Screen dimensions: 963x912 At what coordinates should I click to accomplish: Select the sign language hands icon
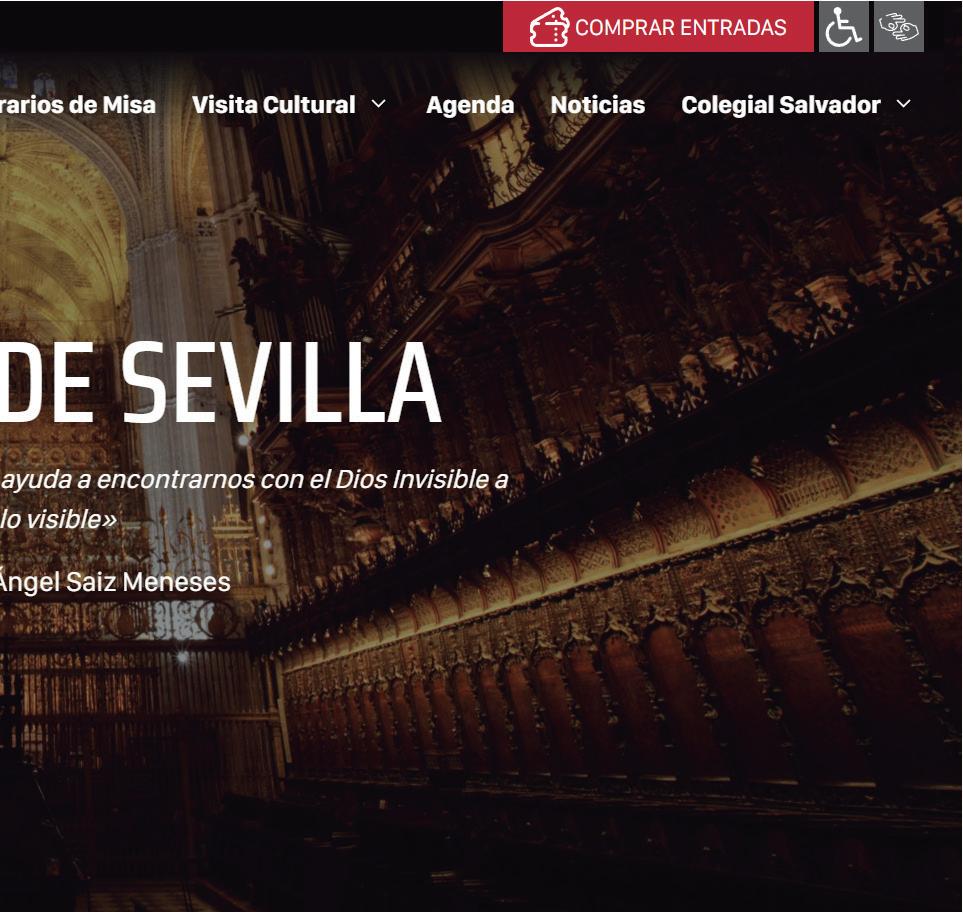899,27
